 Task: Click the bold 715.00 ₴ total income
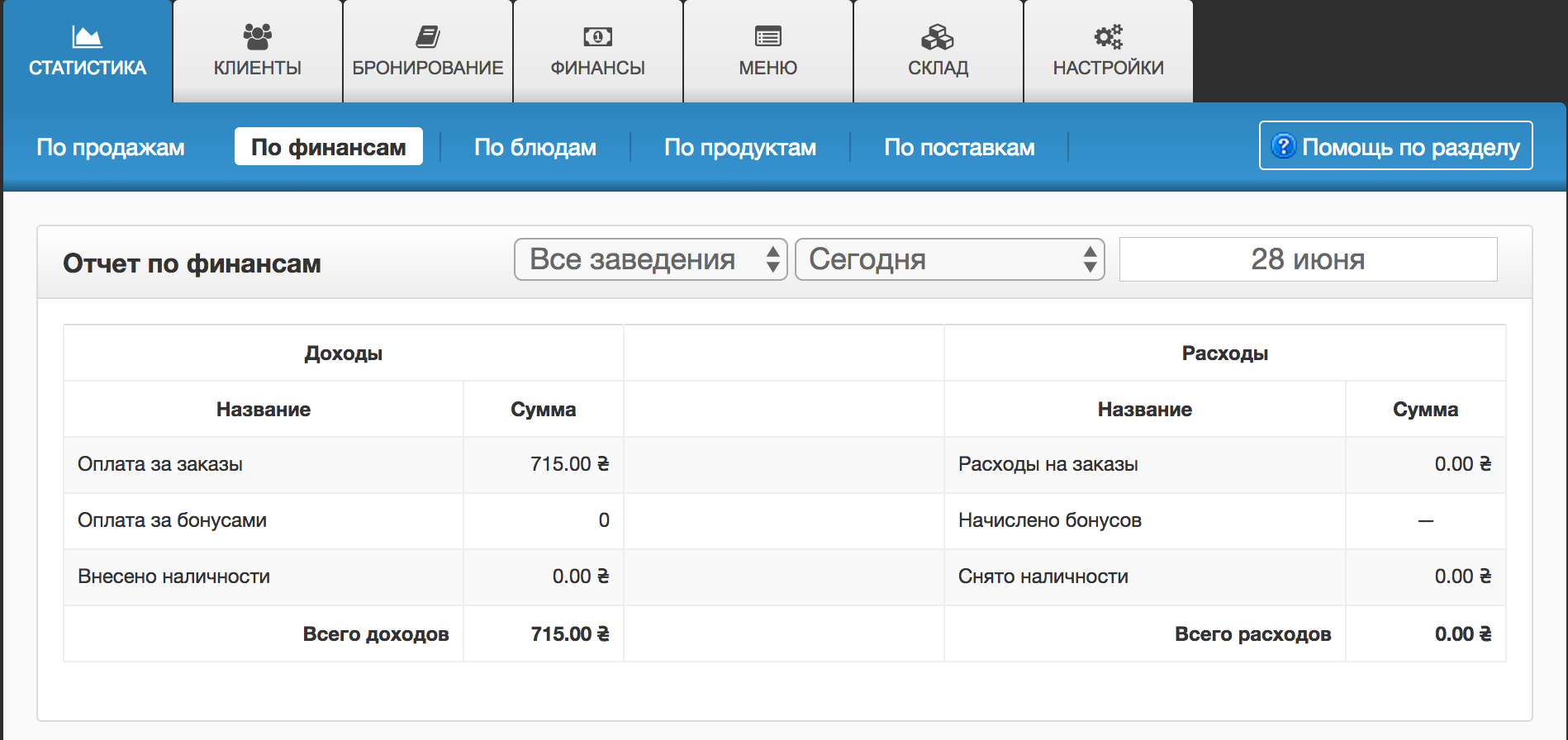pos(570,634)
